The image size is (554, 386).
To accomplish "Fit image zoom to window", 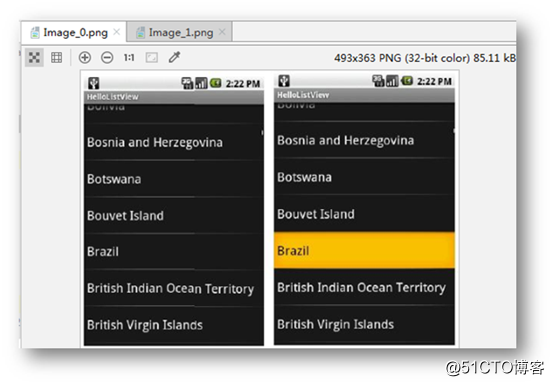I will 152,57.
